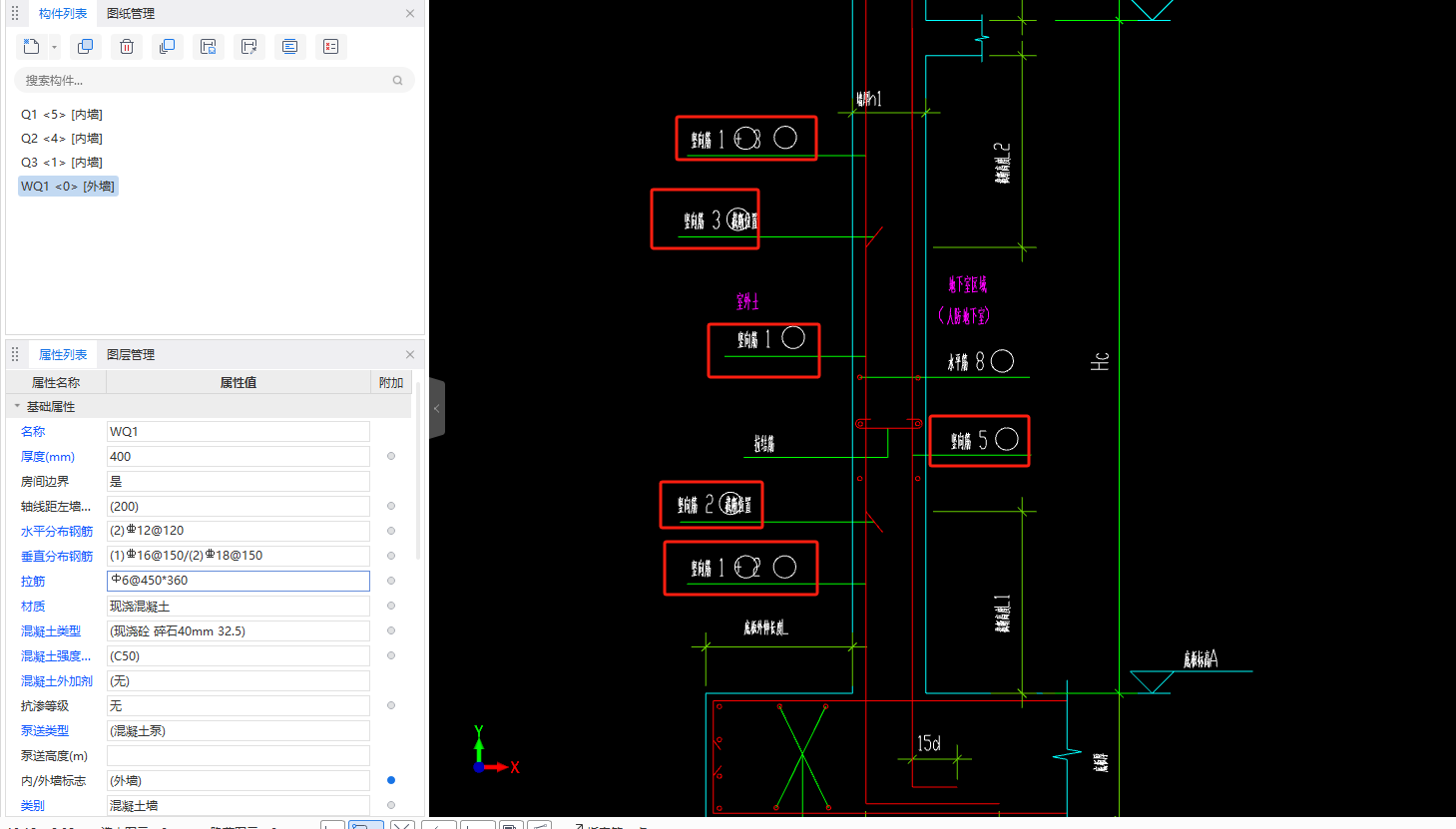Click the 水平分布钢筋 property name link
Screen dimensions: 1456x829
(57, 532)
